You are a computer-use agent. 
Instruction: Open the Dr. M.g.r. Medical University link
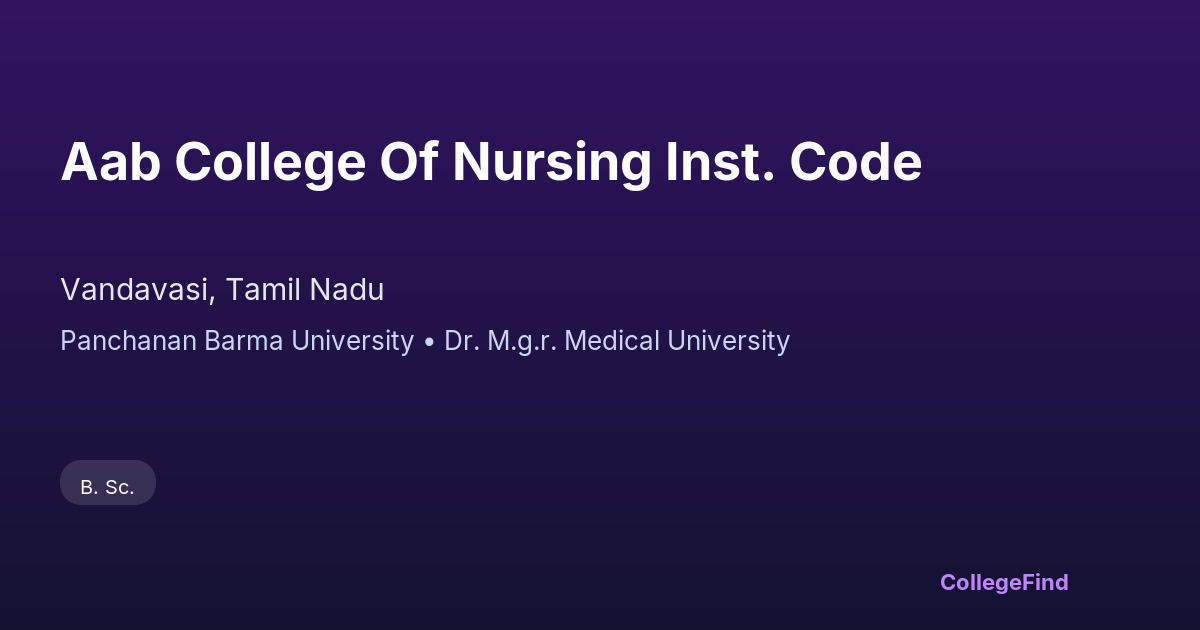click(617, 341)
